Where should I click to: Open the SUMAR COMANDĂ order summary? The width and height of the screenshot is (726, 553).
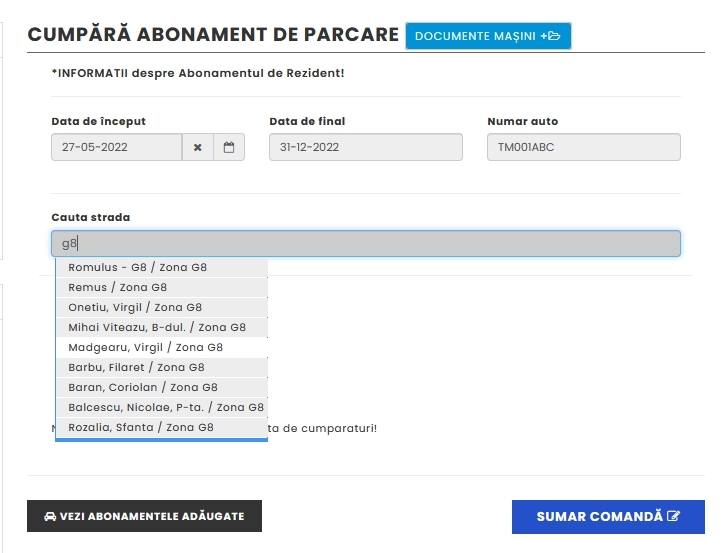point(608,516)
